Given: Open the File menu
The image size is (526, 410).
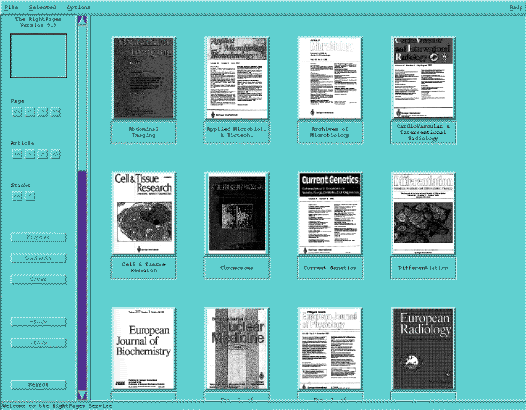Looking at the screenshot, I should pos(11,7).
